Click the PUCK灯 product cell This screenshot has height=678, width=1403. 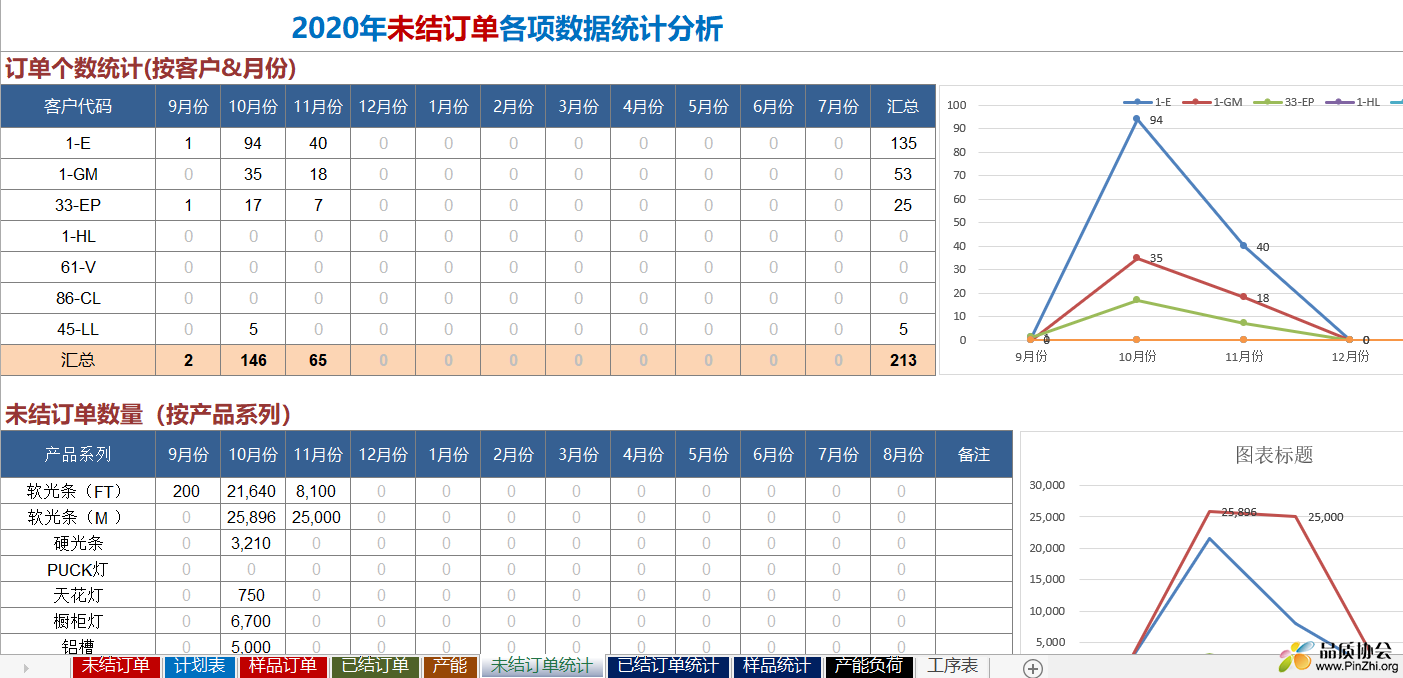[78, 569]
